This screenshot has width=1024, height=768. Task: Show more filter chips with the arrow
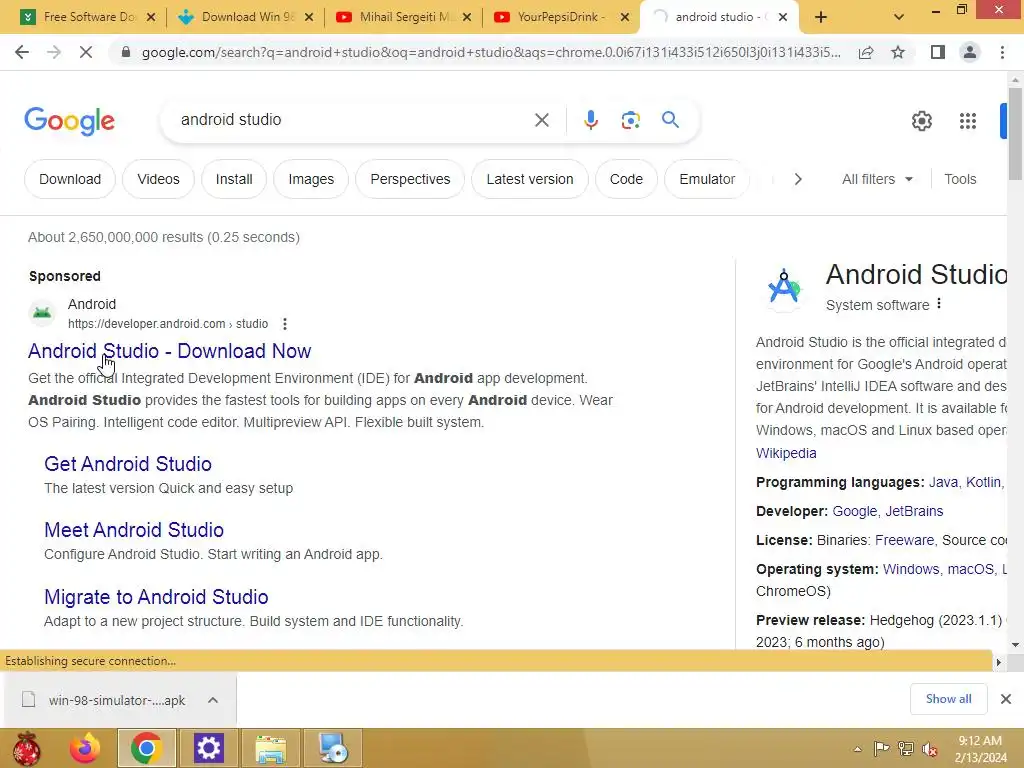[x=797, y=179]
